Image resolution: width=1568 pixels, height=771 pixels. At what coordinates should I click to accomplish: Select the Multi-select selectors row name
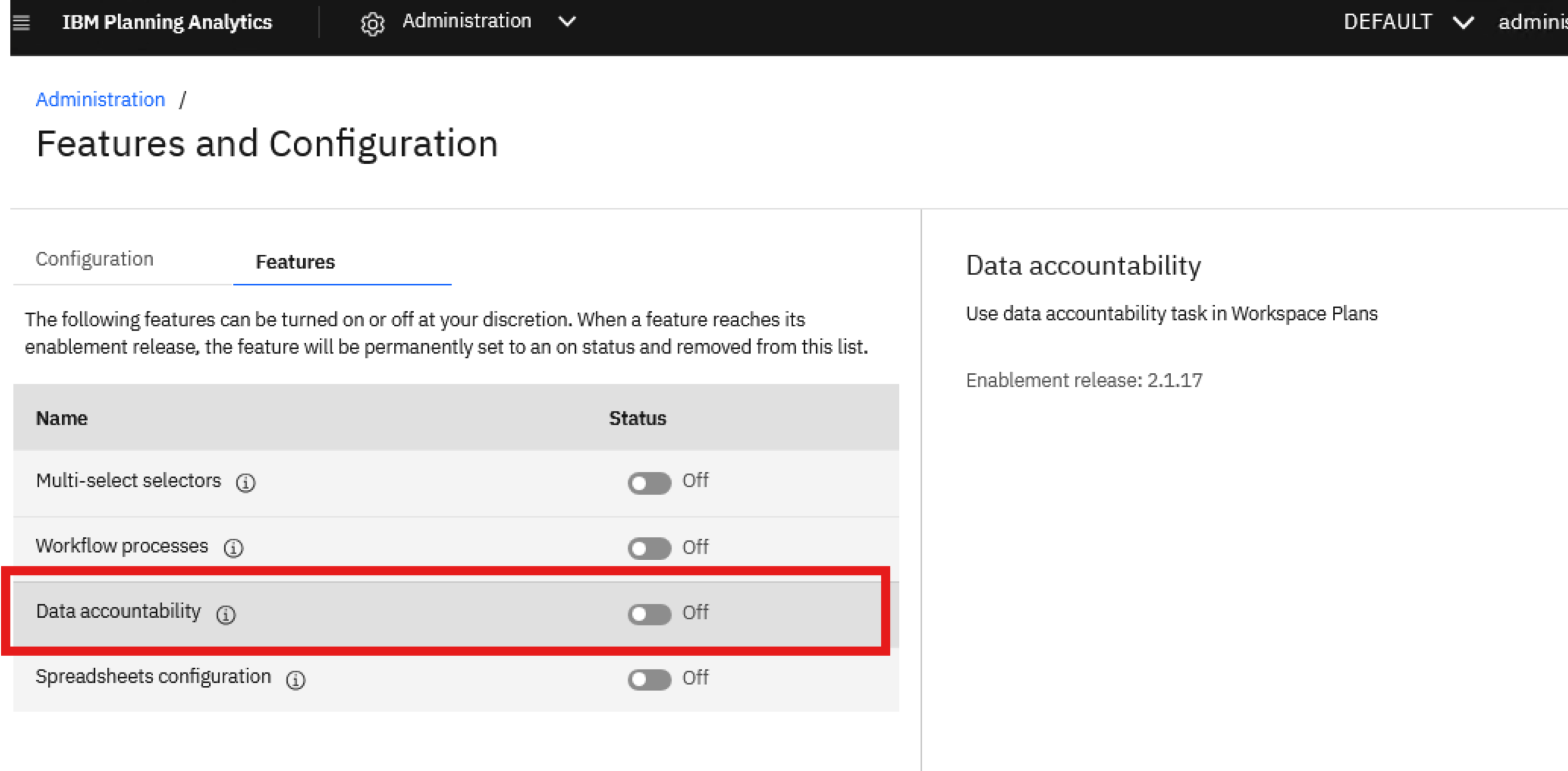coord(128,480)
